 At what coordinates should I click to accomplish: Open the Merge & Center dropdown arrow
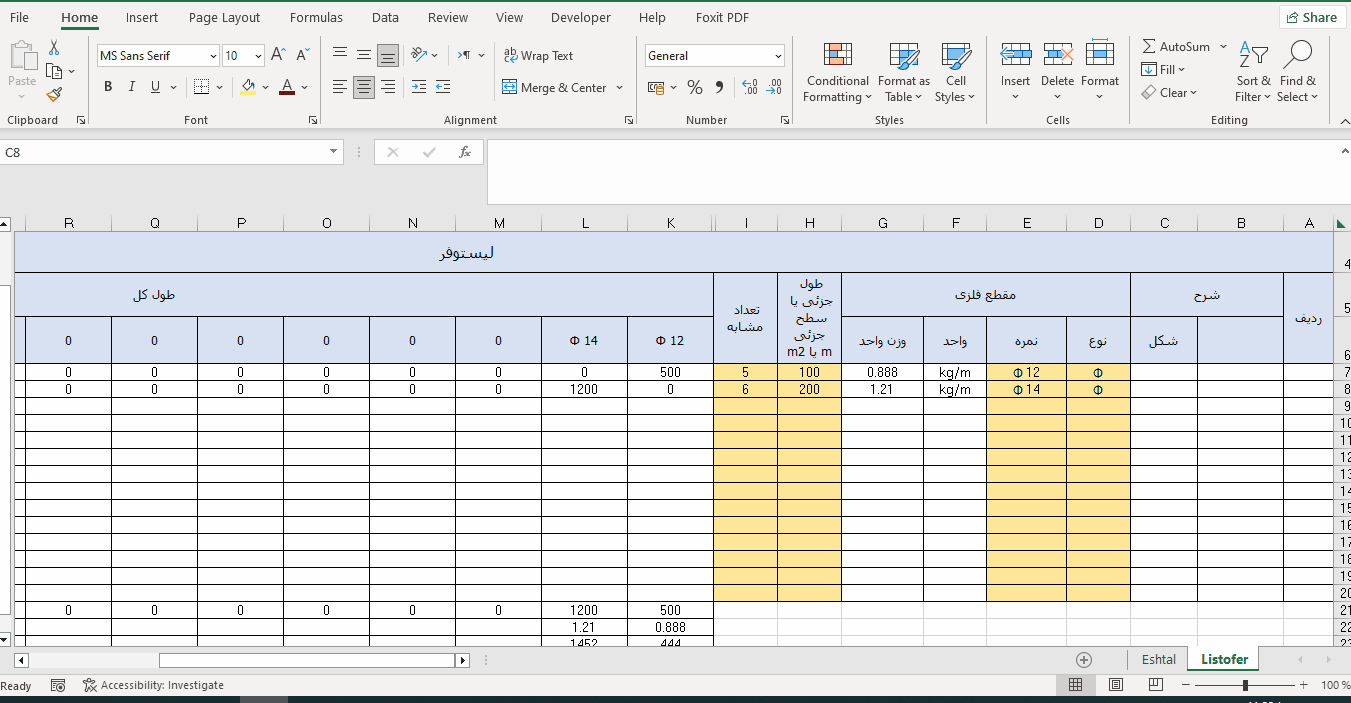click(x=620, y=88)
